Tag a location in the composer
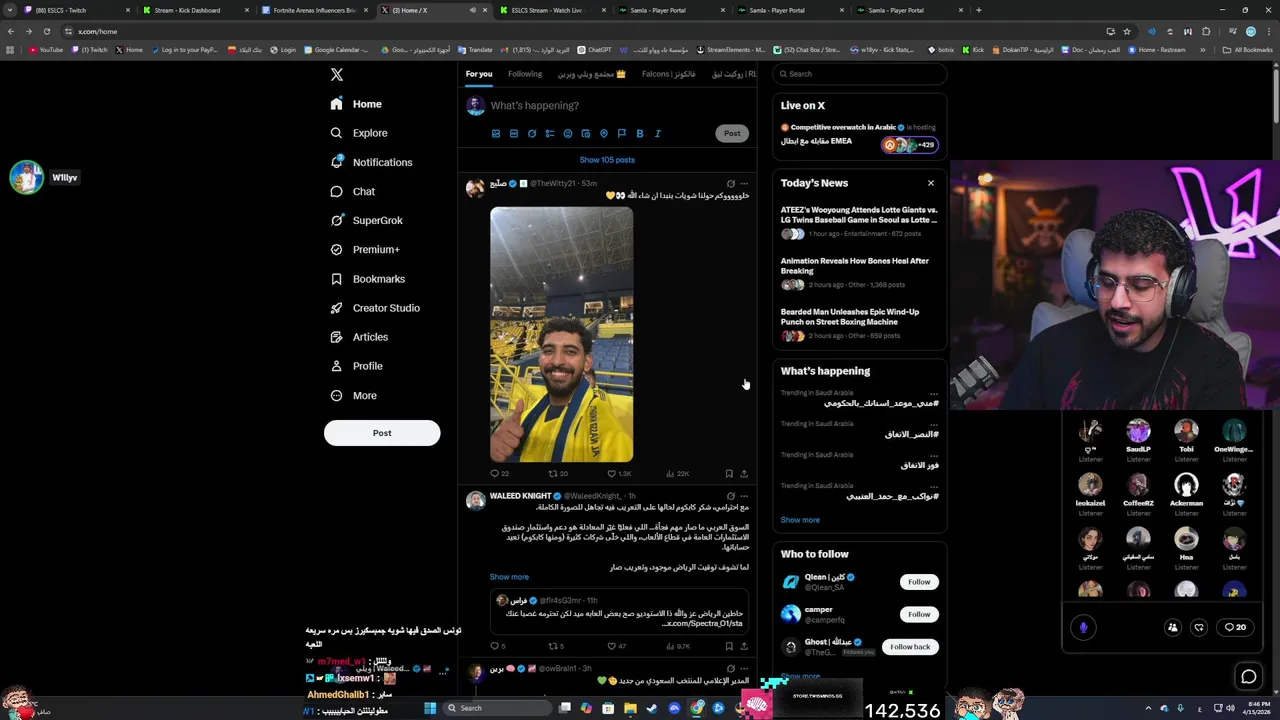 (604, 133)
